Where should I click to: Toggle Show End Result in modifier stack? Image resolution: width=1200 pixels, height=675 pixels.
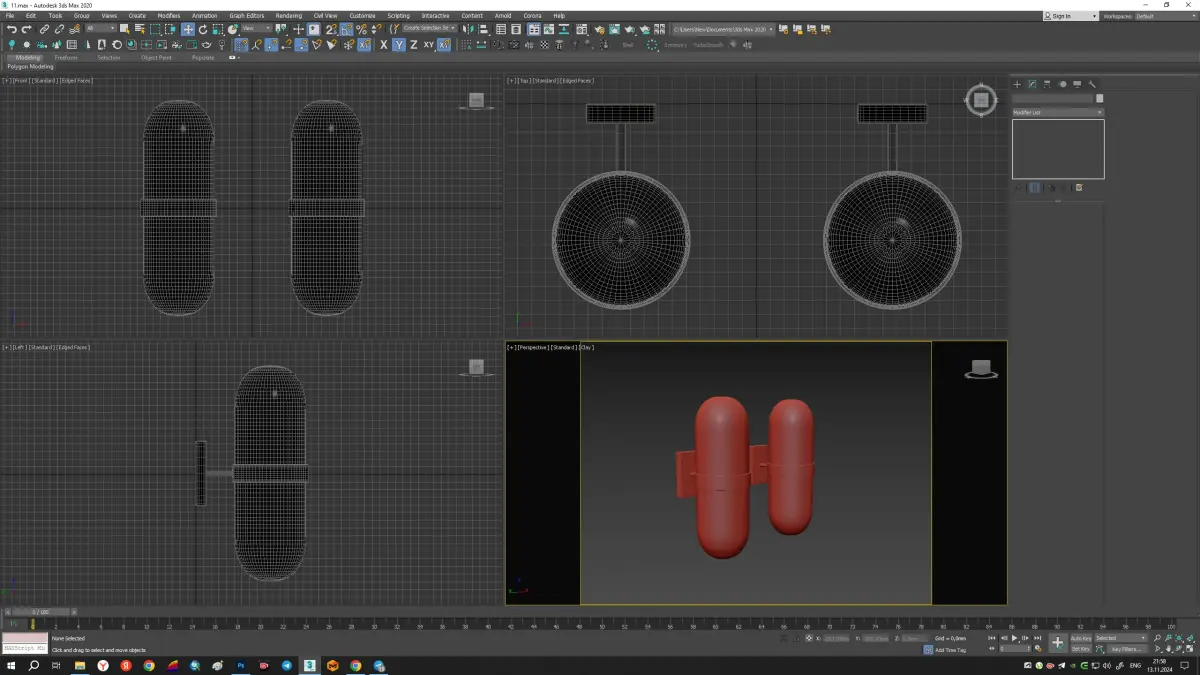pyautogui.click(x=1034, y=187)
